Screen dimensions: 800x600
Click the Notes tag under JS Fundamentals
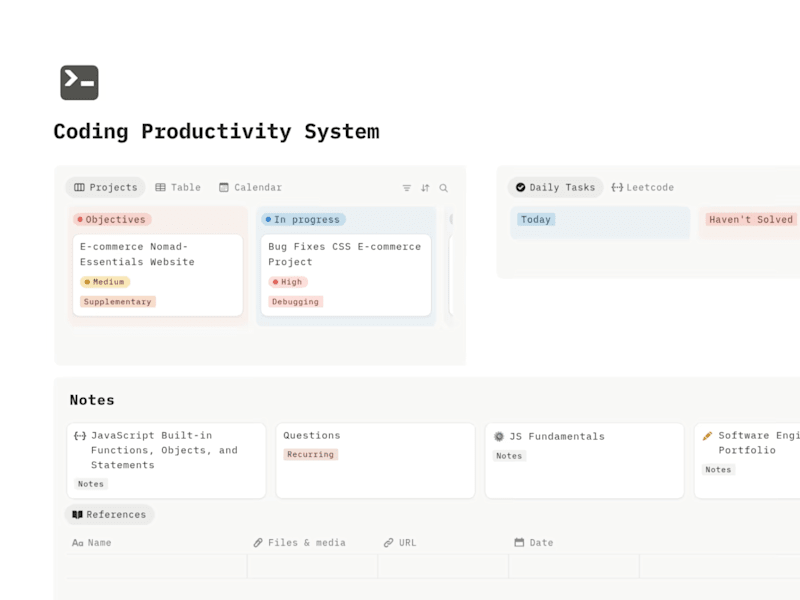[x=509, y=456]
